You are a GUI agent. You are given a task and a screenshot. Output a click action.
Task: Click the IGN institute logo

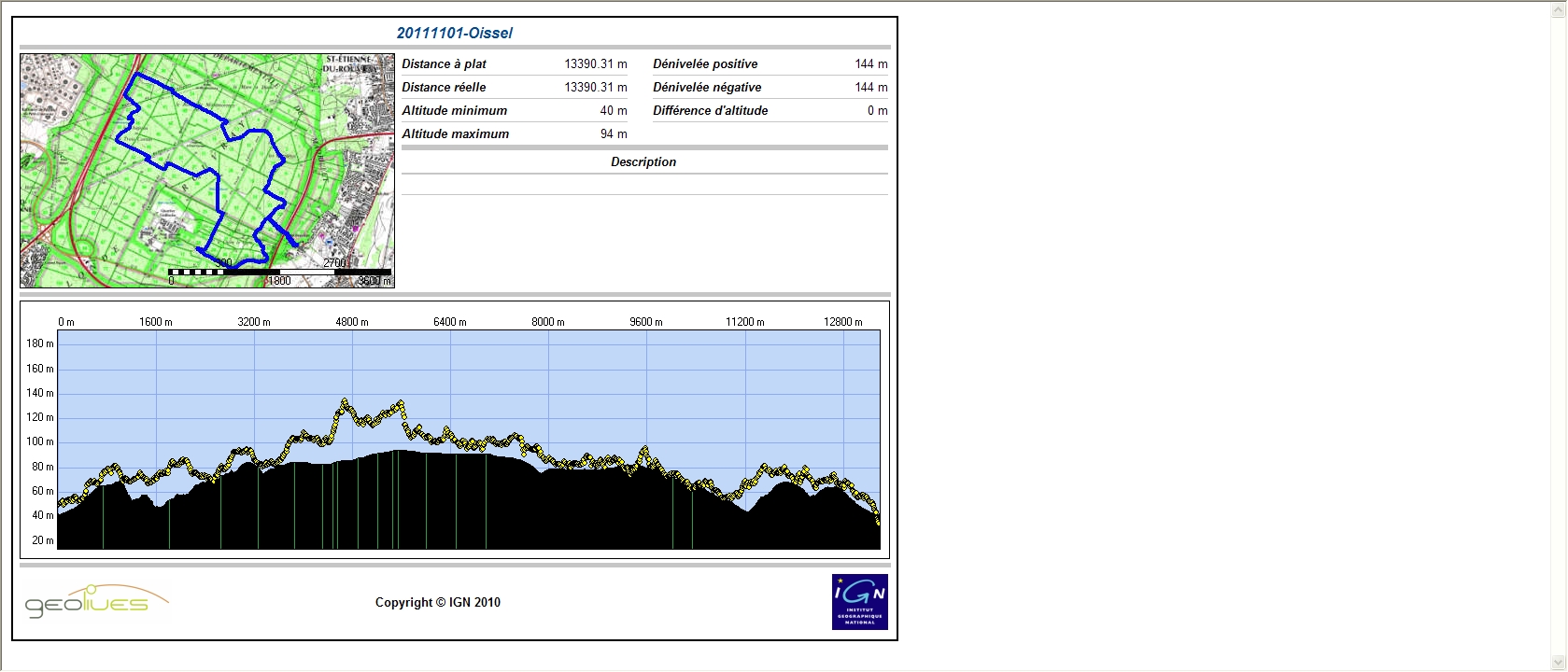pos(859,602)
